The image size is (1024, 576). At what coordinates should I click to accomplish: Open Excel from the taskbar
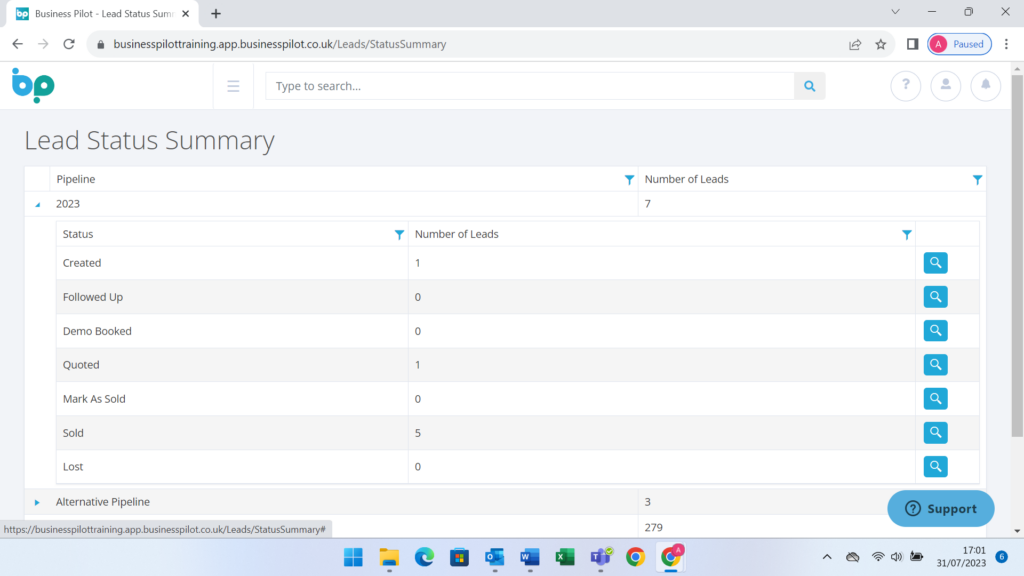(565, 557)
